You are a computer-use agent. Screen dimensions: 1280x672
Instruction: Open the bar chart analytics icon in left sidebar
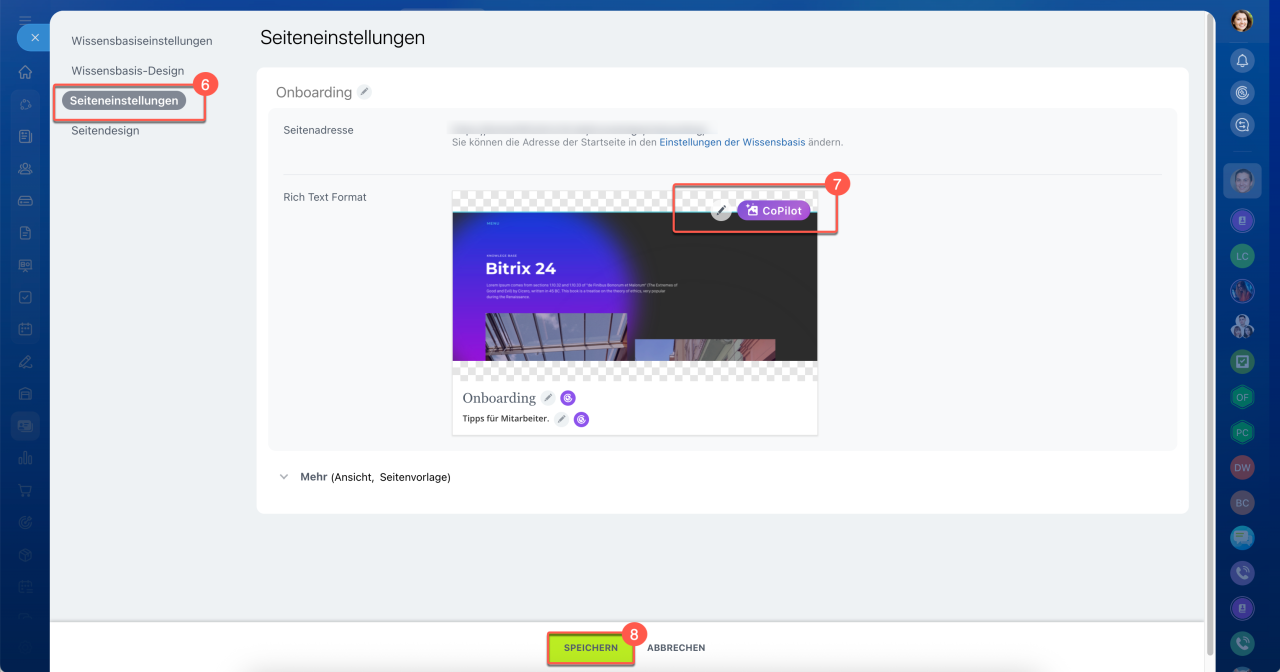(25, 458)
